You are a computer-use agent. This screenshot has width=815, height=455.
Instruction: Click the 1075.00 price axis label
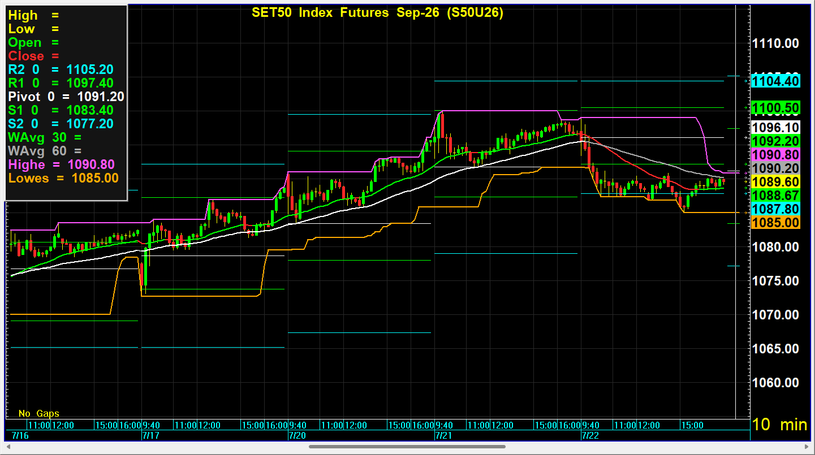pos(775,281)
